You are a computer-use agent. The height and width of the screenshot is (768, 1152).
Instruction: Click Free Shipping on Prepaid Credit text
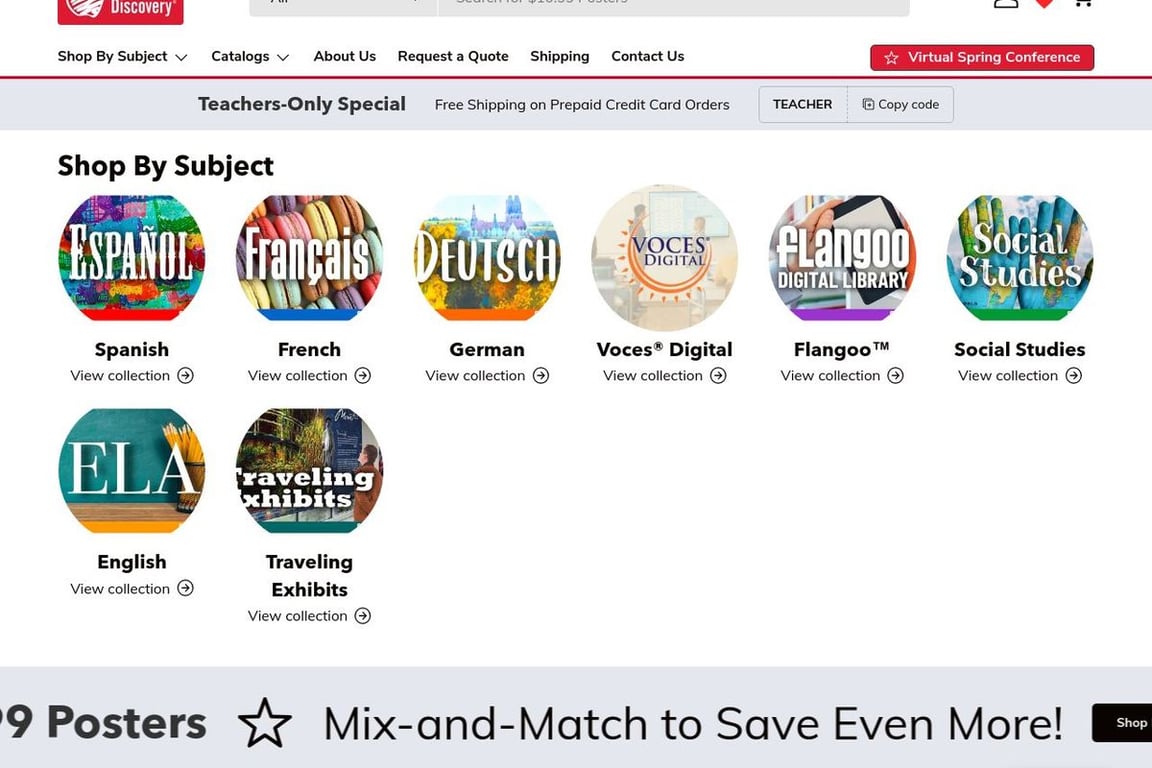click(582, 105)
